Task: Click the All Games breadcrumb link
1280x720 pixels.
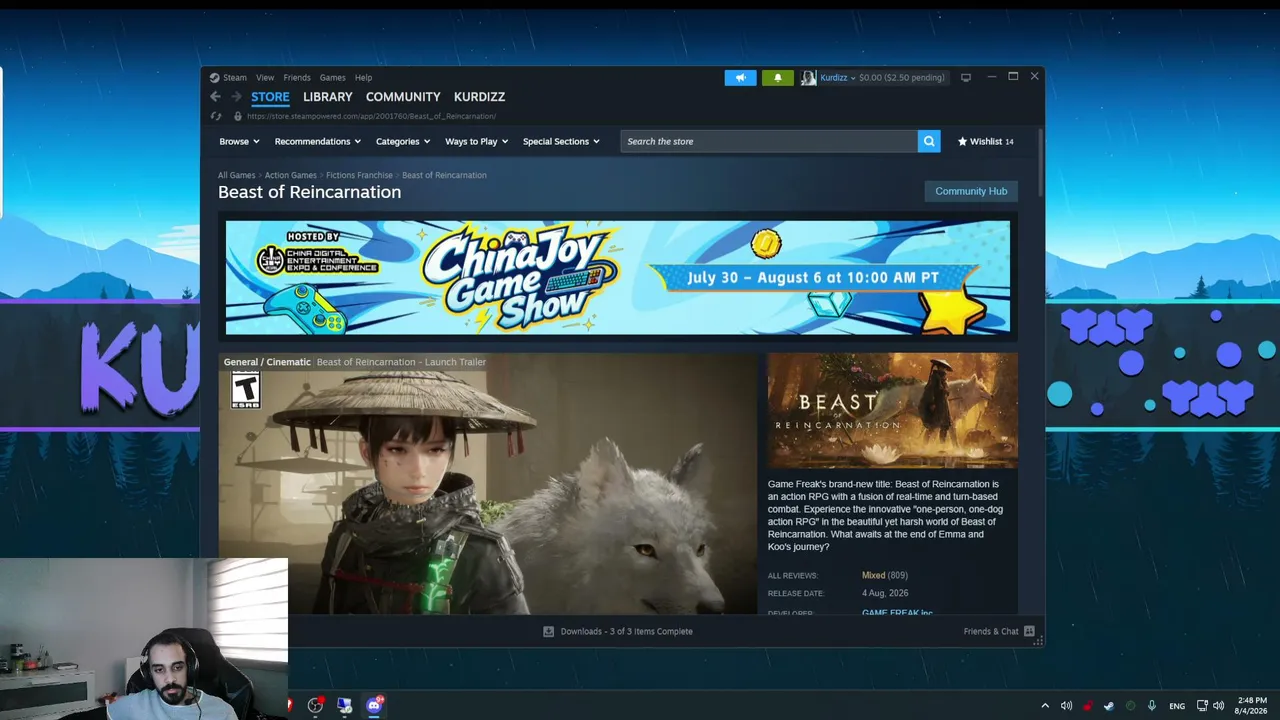Action: coord(237,175)
